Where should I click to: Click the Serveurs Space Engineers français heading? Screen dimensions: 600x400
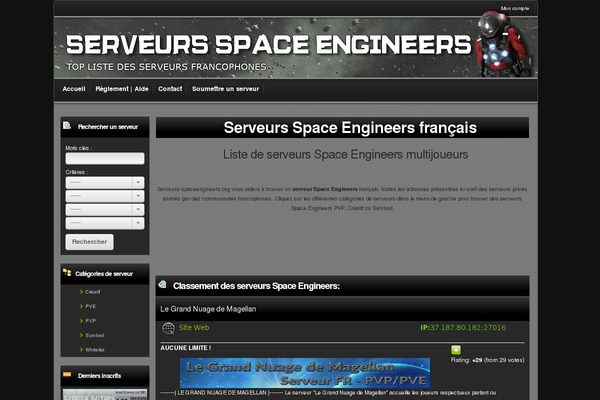pos(350,128)
